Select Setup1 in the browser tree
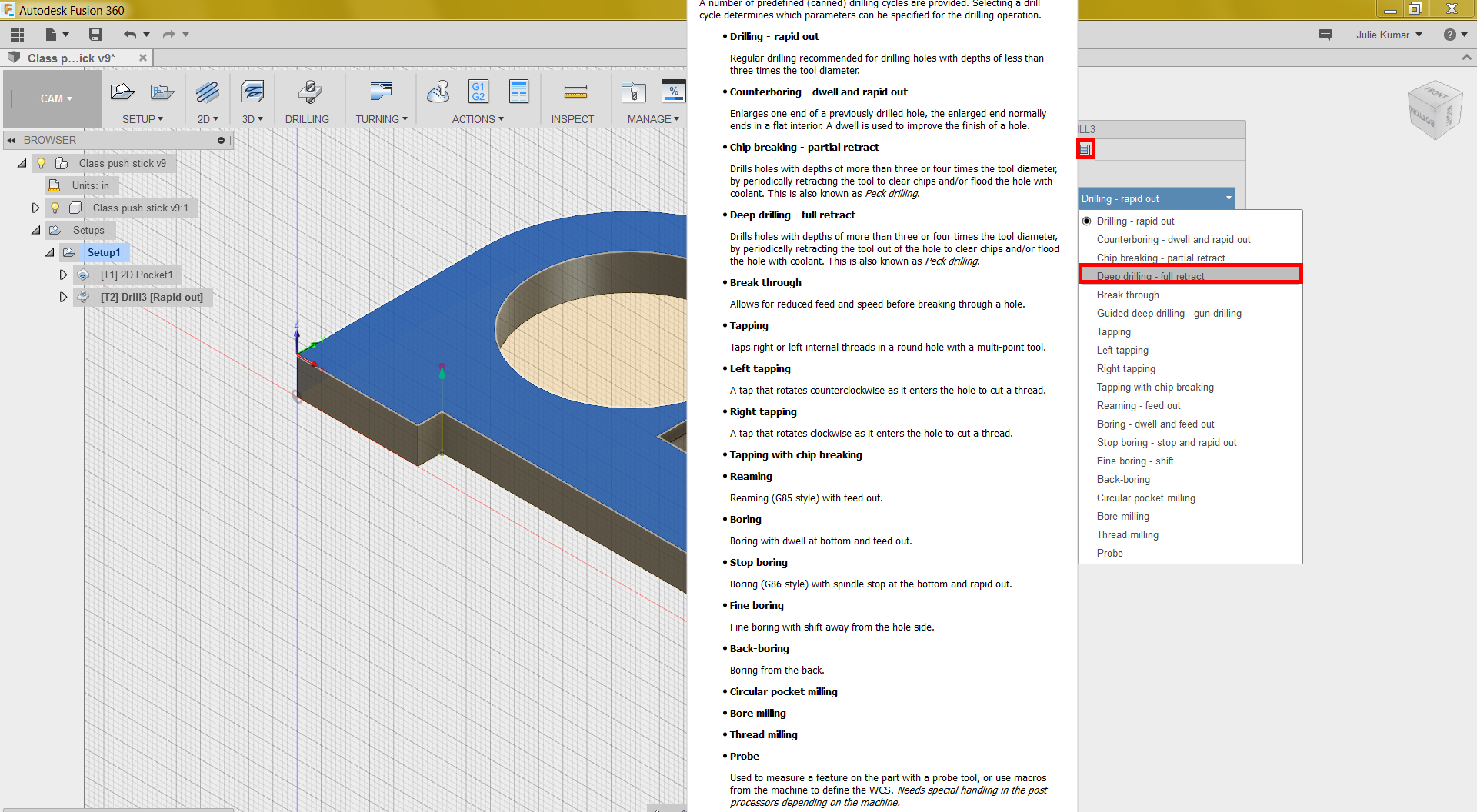 104,252
